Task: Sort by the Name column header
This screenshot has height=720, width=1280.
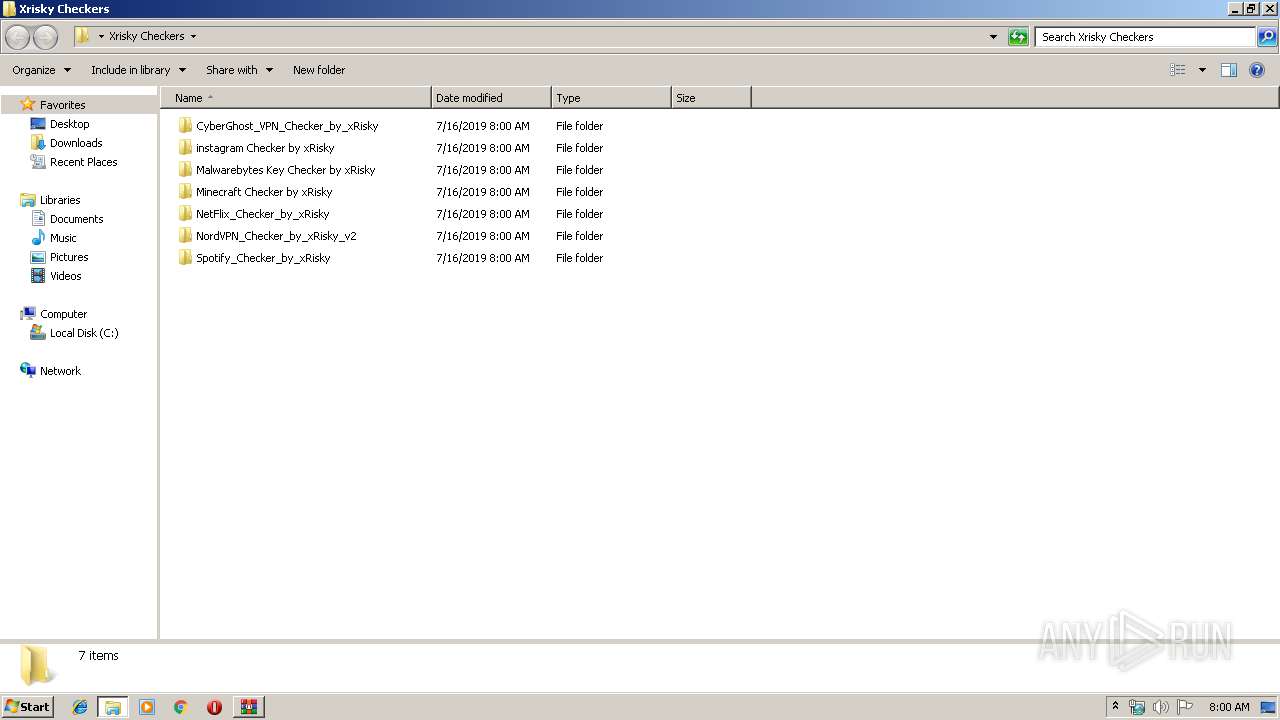Action: click(296, 98)
